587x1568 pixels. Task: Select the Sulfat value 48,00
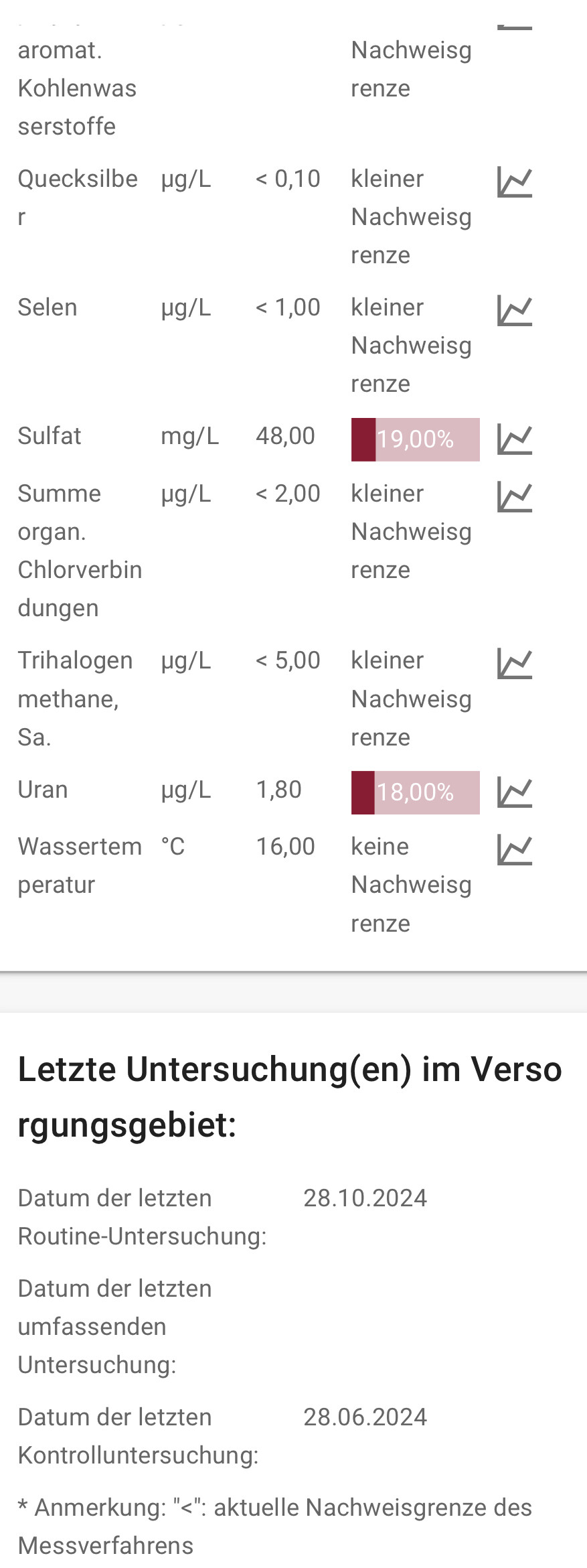click(x=285, y=436)
